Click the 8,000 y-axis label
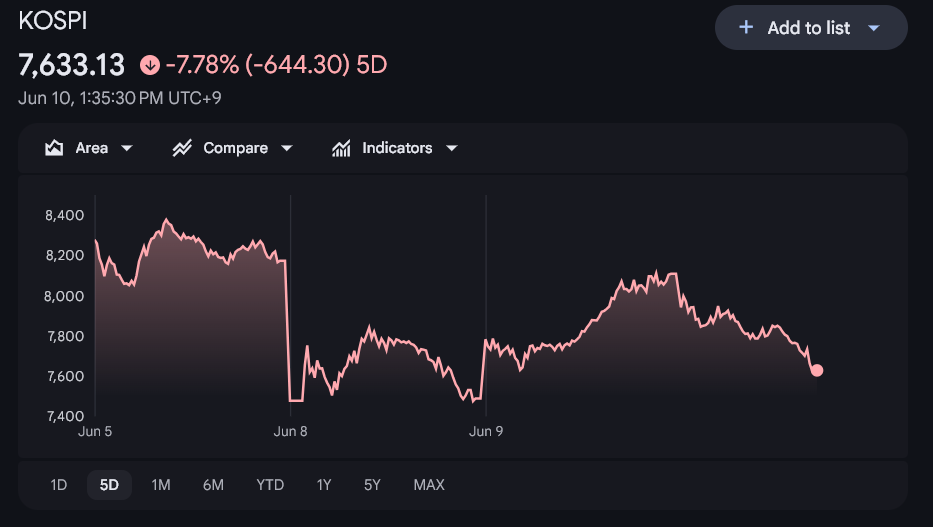This screenshot has width=933, height=527. pos(64,296)
